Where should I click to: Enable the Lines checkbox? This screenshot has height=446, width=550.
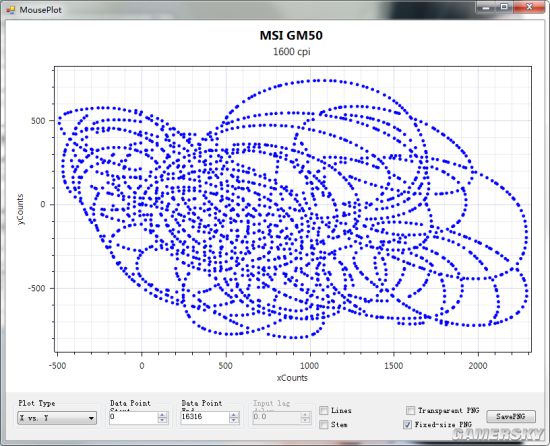[324, 410]
